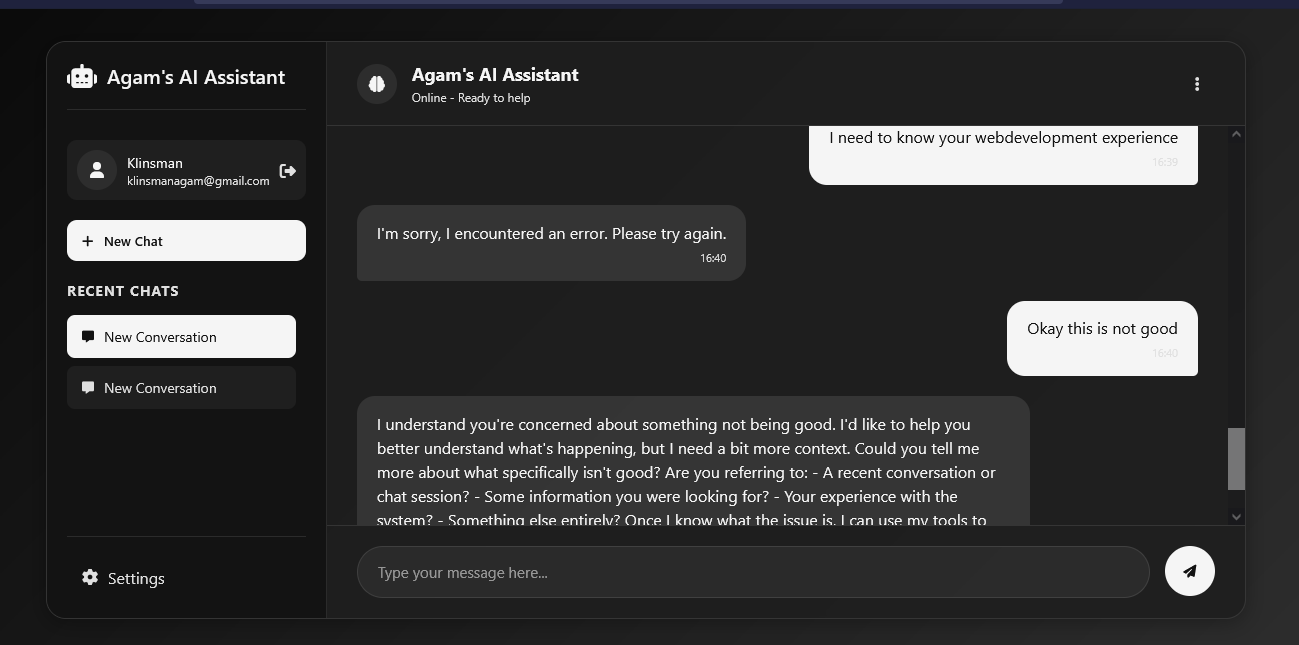Click the Settings gear icon
Viewport: 1299px width, 645px height.
90,578
